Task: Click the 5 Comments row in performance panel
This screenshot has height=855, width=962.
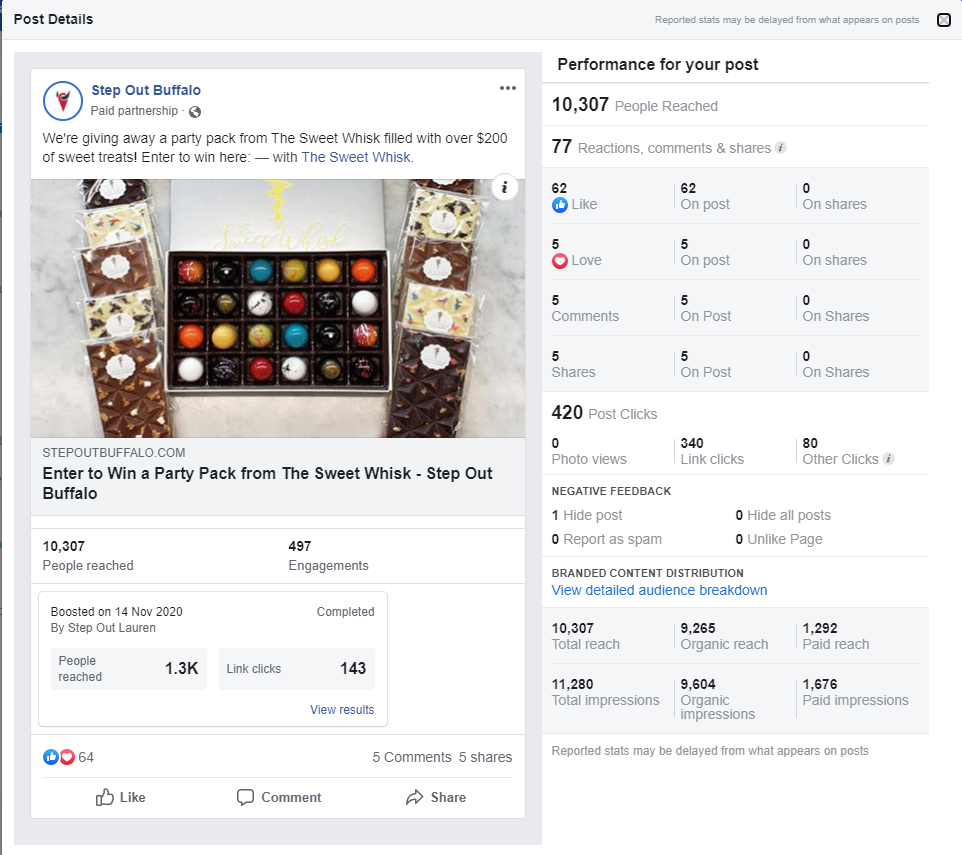Action: 735,308
